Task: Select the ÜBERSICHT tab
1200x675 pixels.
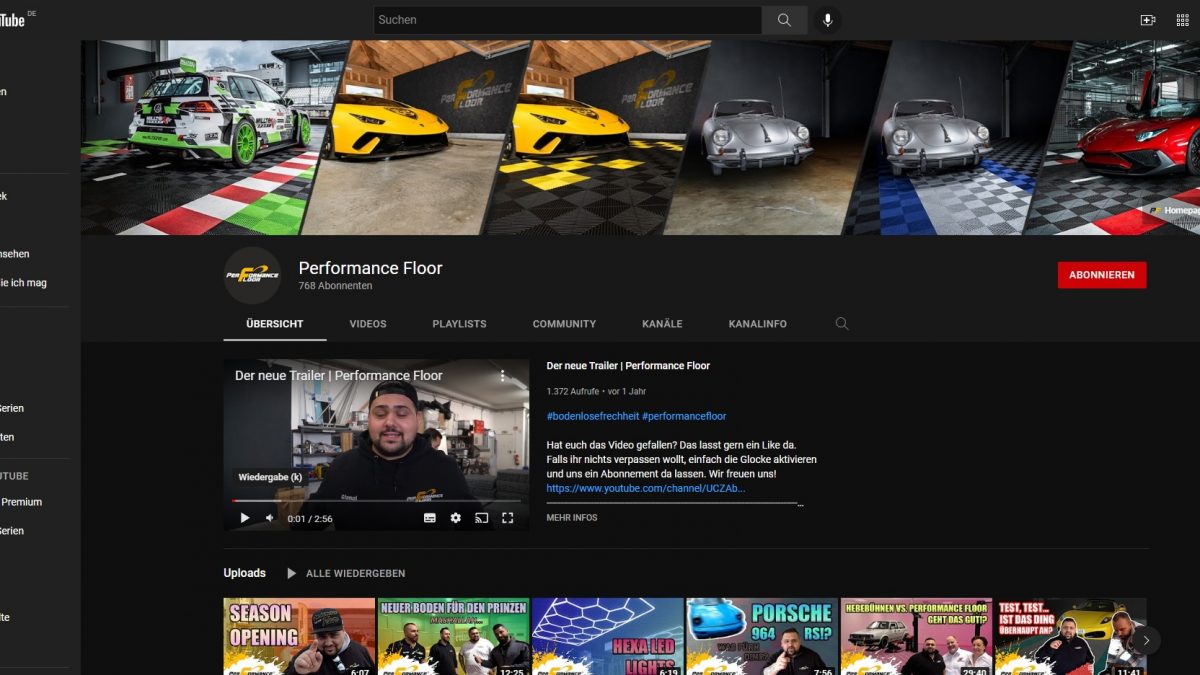Action: tap(275, 324)
